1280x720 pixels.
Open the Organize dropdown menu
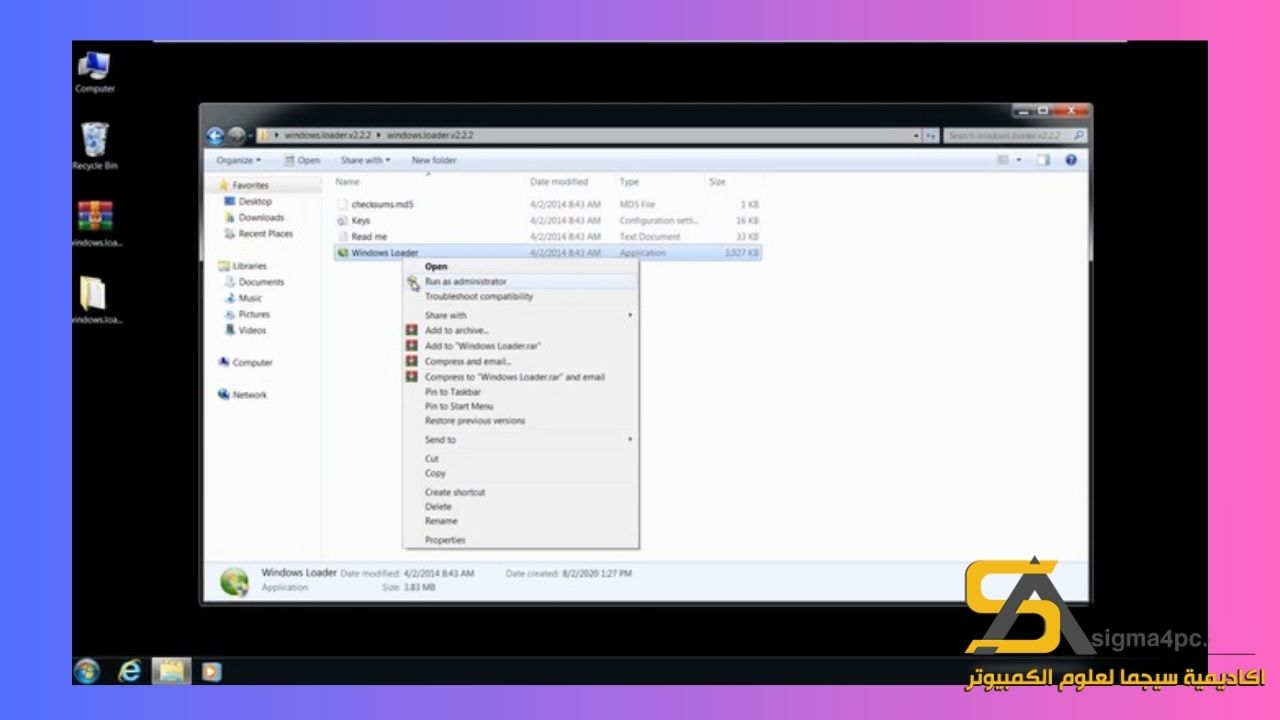[238, 160]
